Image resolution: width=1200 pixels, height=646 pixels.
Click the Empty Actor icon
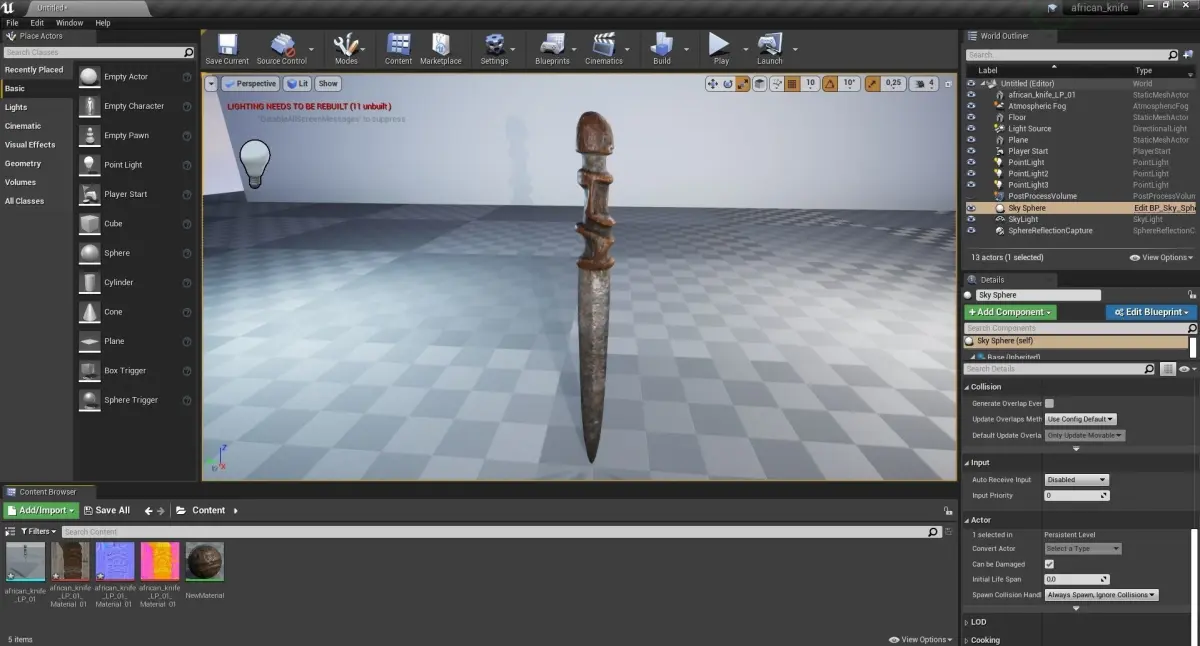(x=89, y=77)
